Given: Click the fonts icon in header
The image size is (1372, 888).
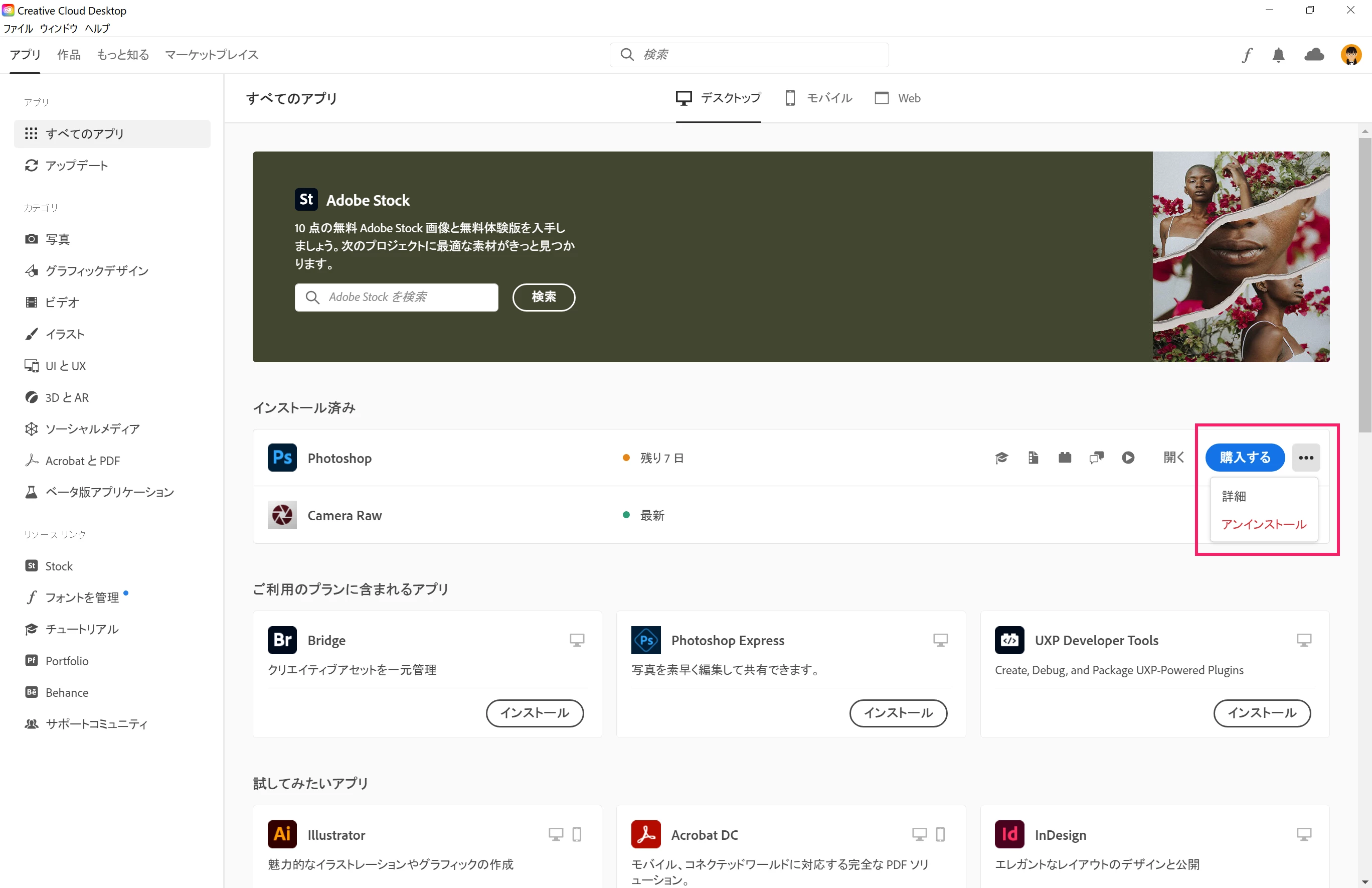Looking at the screenshot, I should pos(1247,55).
